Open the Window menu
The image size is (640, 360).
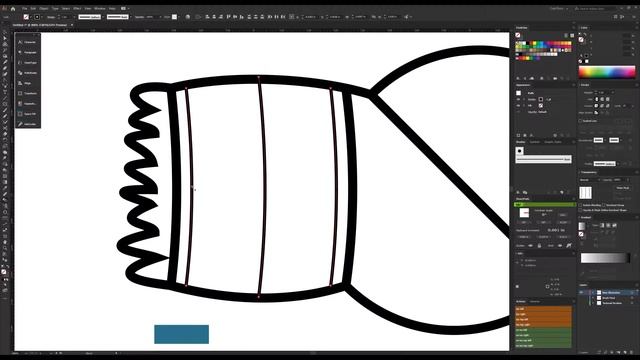(x=100, y=8)
